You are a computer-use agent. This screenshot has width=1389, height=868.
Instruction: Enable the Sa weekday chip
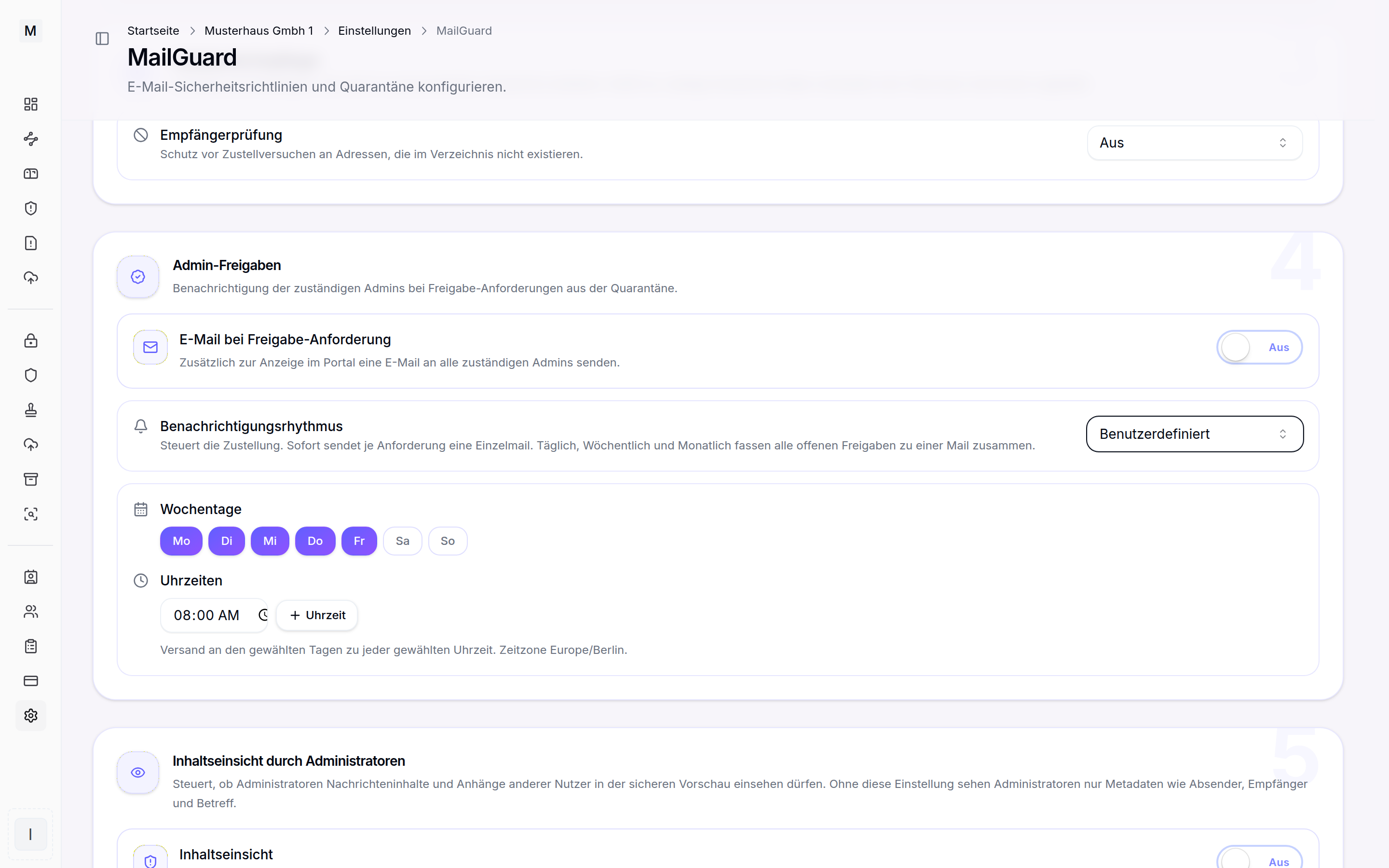pyautogui.click(x=402, y=541)
